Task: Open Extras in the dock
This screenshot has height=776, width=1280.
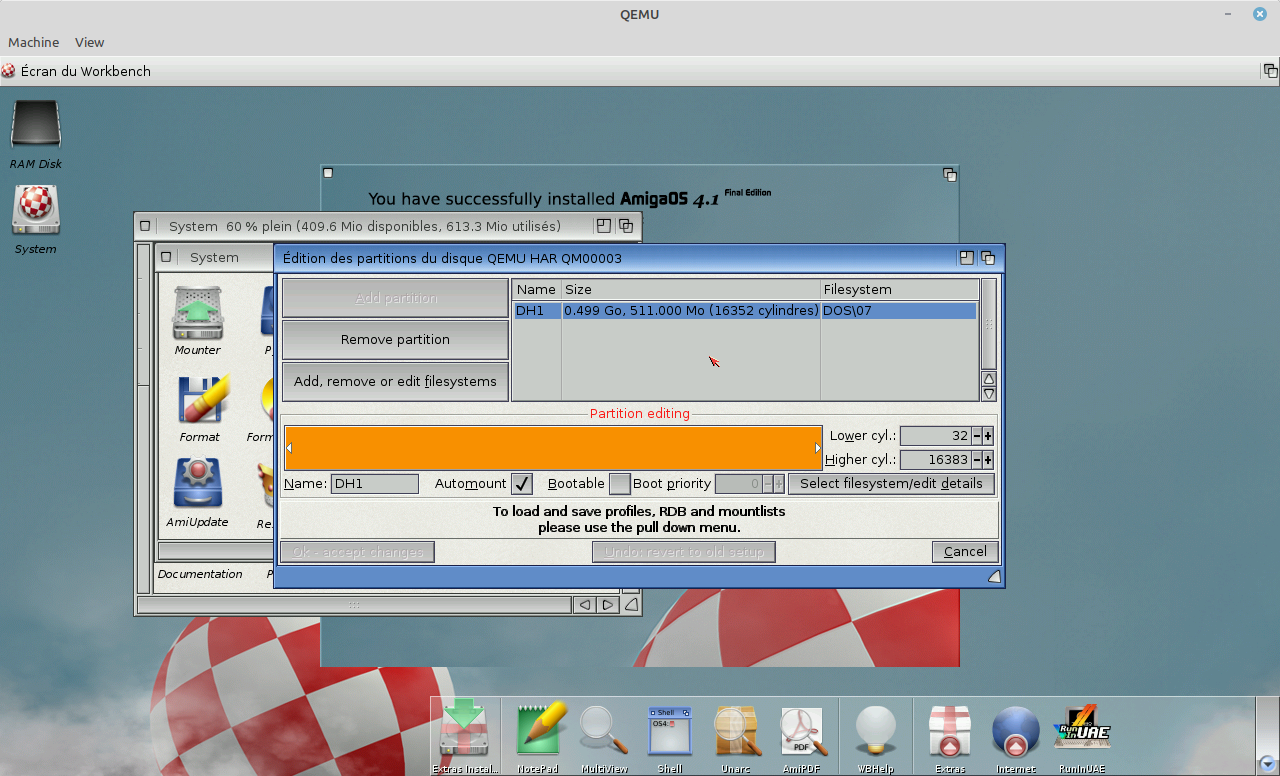Action: click(950, 731)
